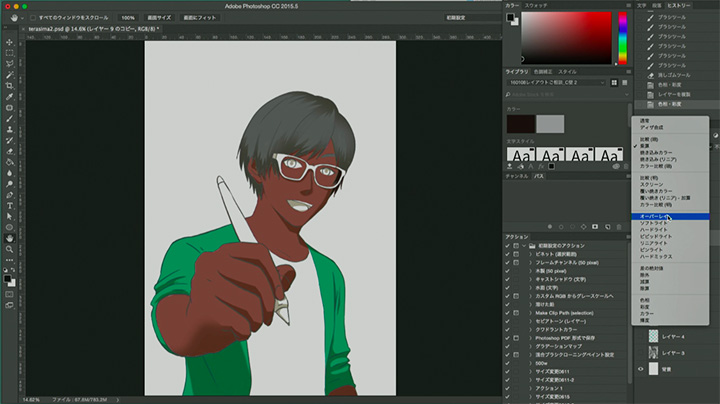Image resolution: width=720 pixels, height=404 pixels.
Task: Click the 画面にフィット button
Action: pyautogui.click(x=199, y=18)
